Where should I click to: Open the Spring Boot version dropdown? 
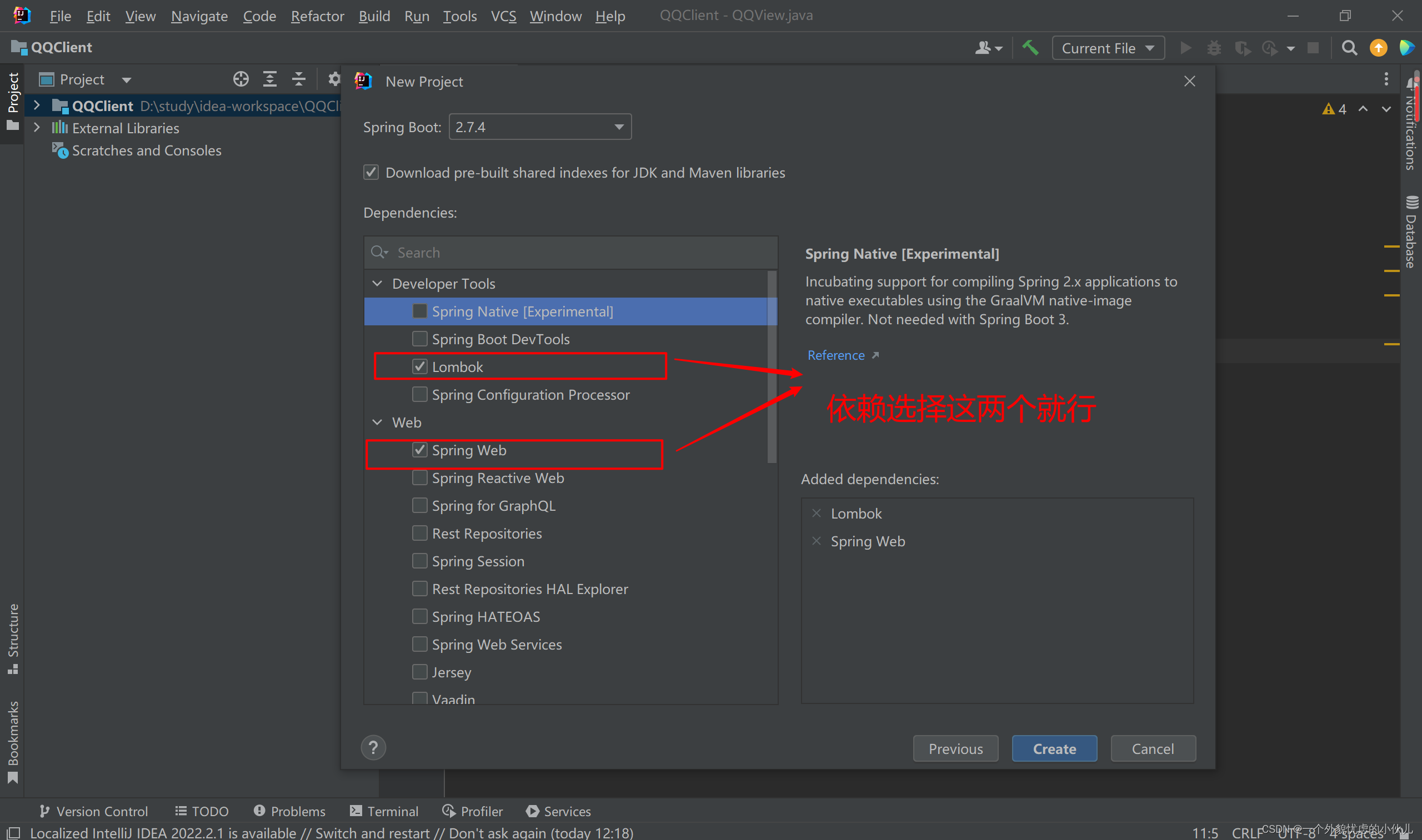[x=540, y=127]
